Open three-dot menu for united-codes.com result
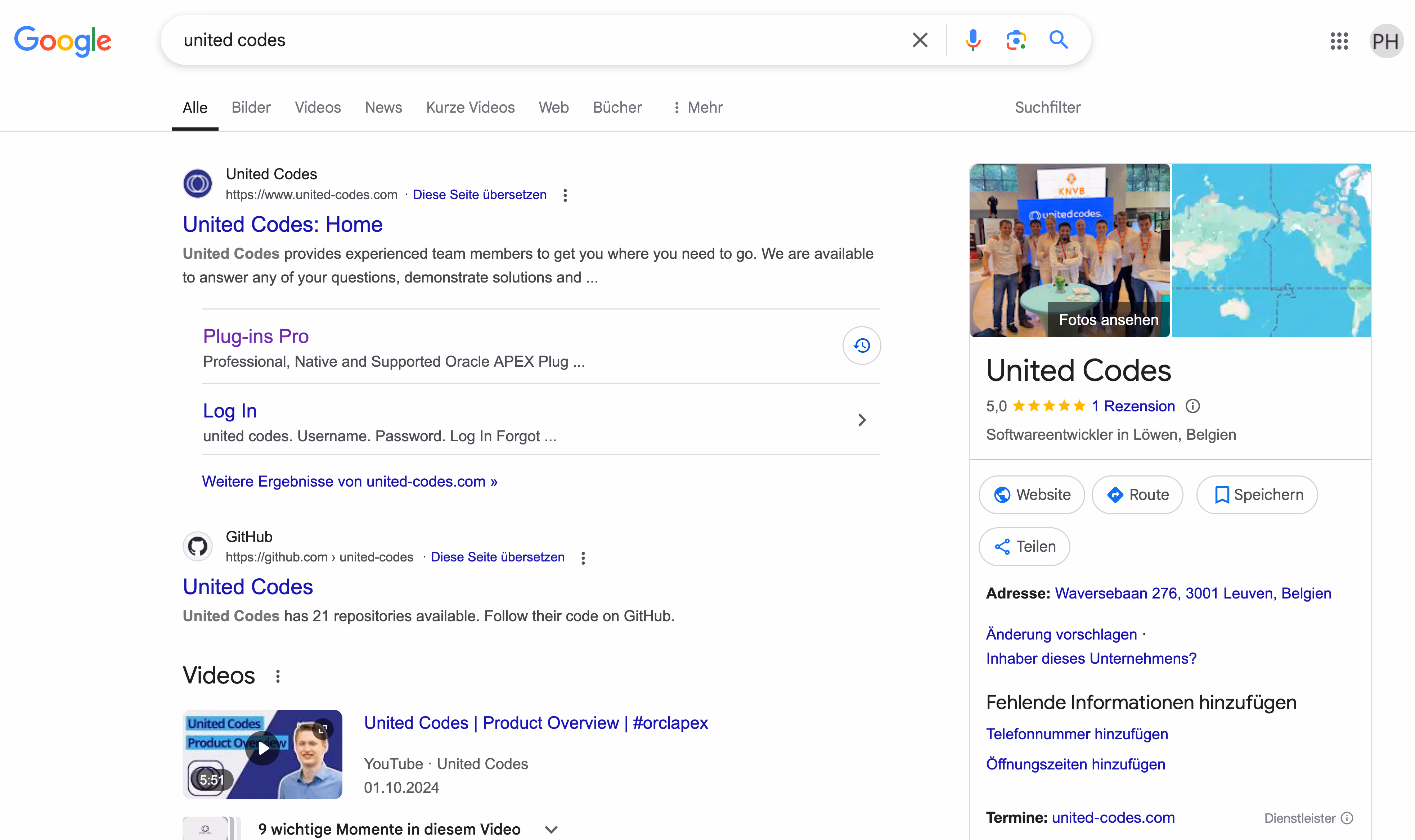Screen dimensions: 1415x840 click(x=565, y=195)
